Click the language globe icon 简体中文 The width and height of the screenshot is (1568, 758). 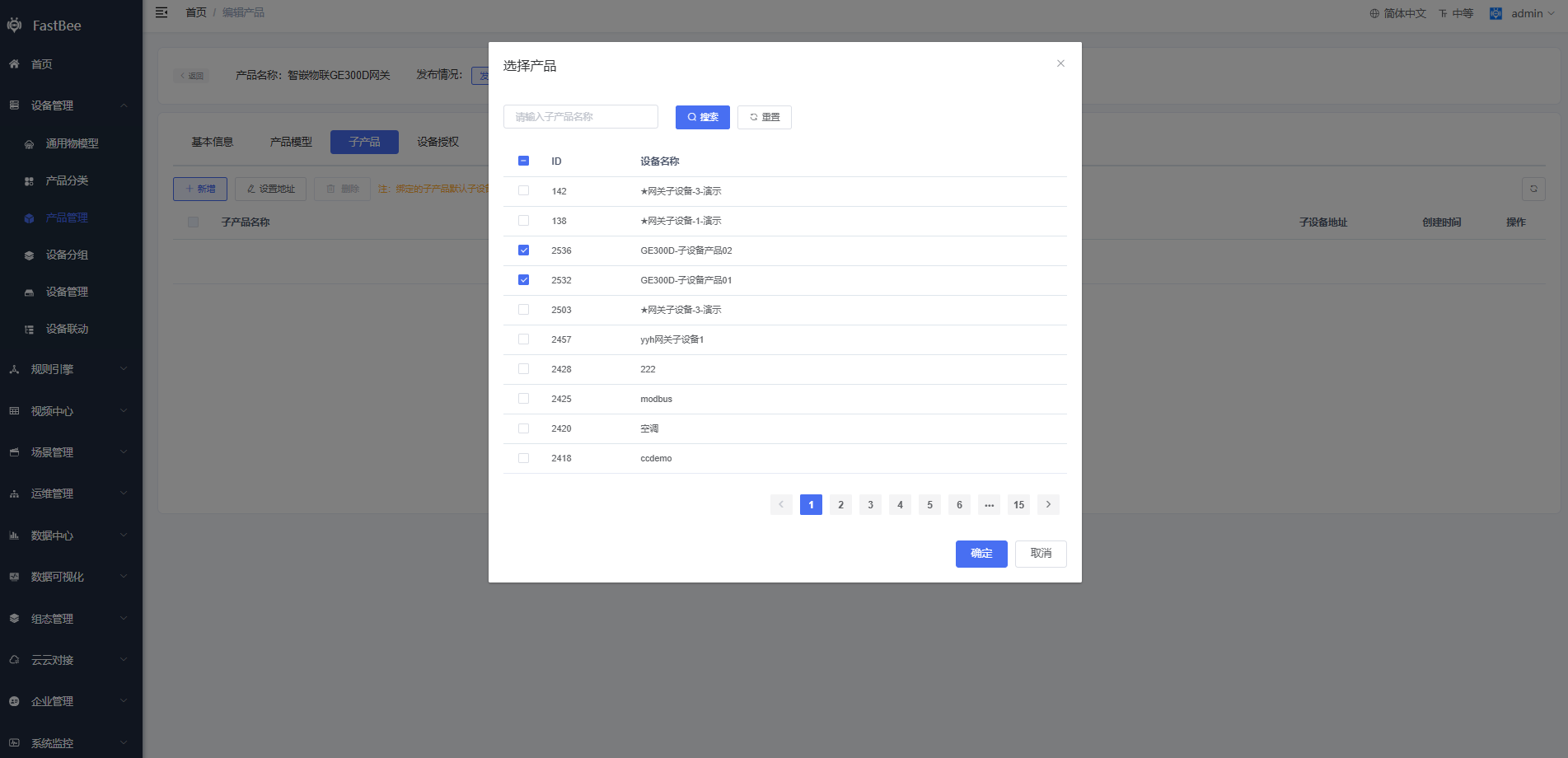(1374, 13)
